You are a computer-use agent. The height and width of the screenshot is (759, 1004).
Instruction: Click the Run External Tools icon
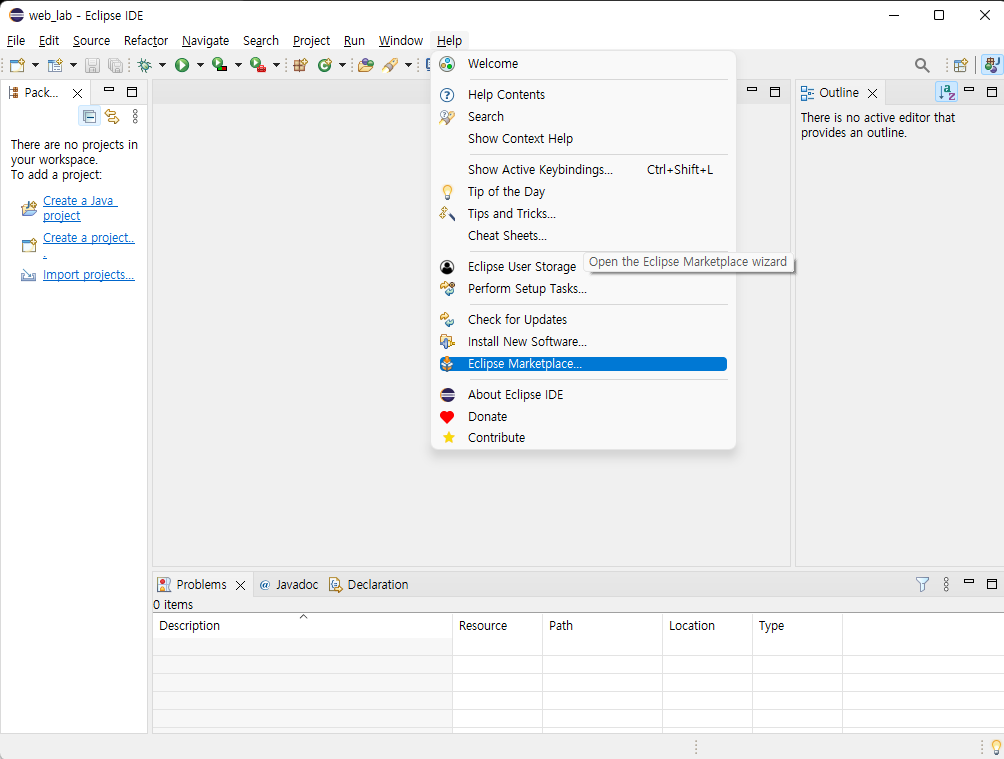[x=258, y=65]
